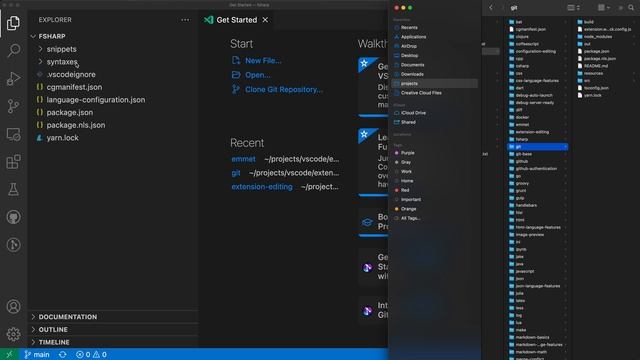Open iCloud Drive in Finder sidebar

[413, 113]
